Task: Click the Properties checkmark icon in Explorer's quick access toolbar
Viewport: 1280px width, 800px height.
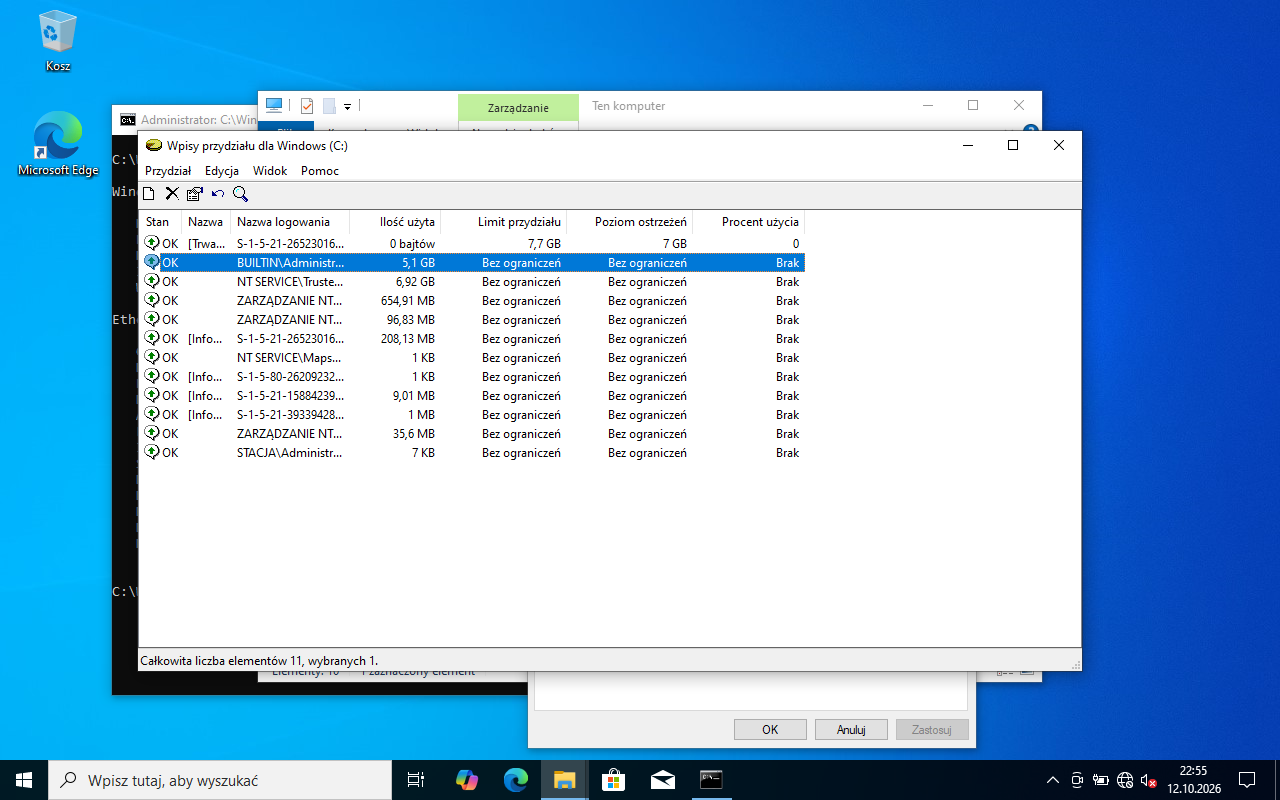Action: (x=307, y=106)
